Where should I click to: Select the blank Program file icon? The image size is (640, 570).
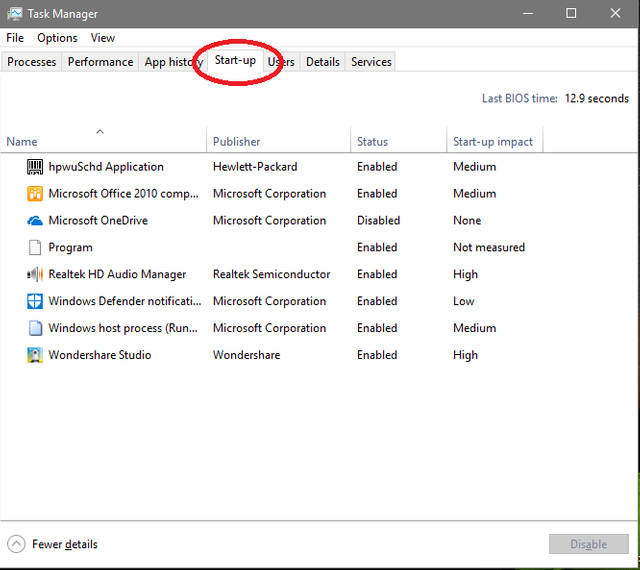34,248
